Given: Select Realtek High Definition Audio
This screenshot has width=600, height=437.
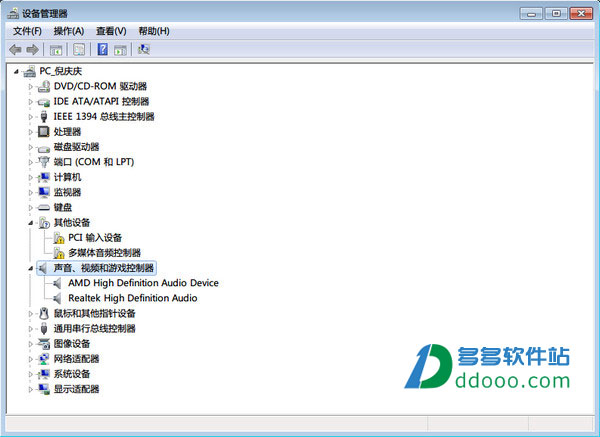Looking at the screenshot, I should (133, 298).
